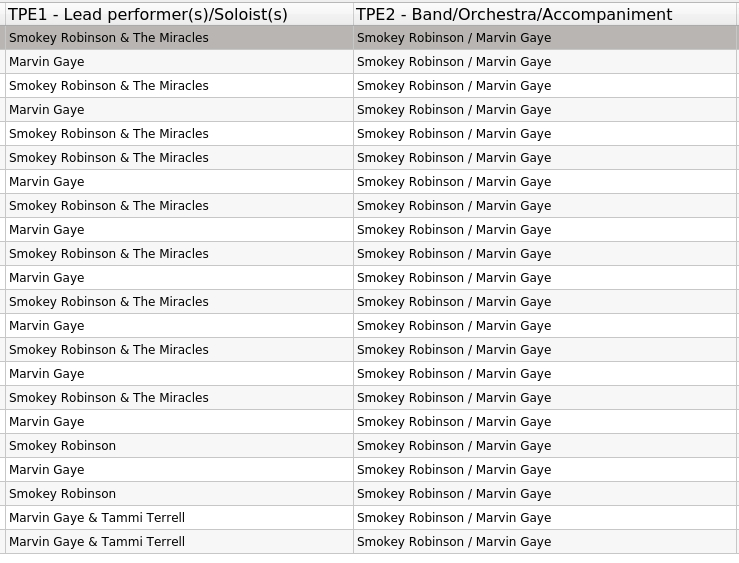
Task: Click TPE2 cell of the first Marvin Gaye row
Action: coord(454,62)
